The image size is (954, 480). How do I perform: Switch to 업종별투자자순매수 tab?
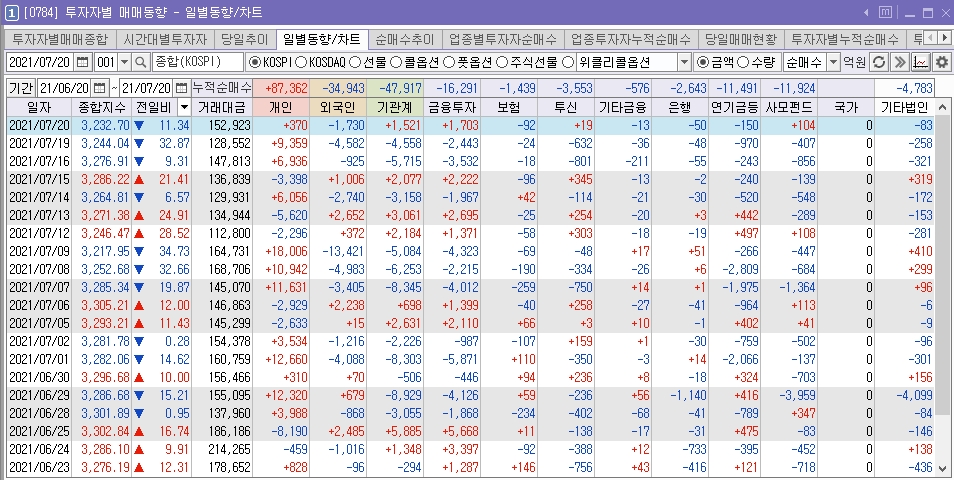pyautogui.click(x=503, y=40)
